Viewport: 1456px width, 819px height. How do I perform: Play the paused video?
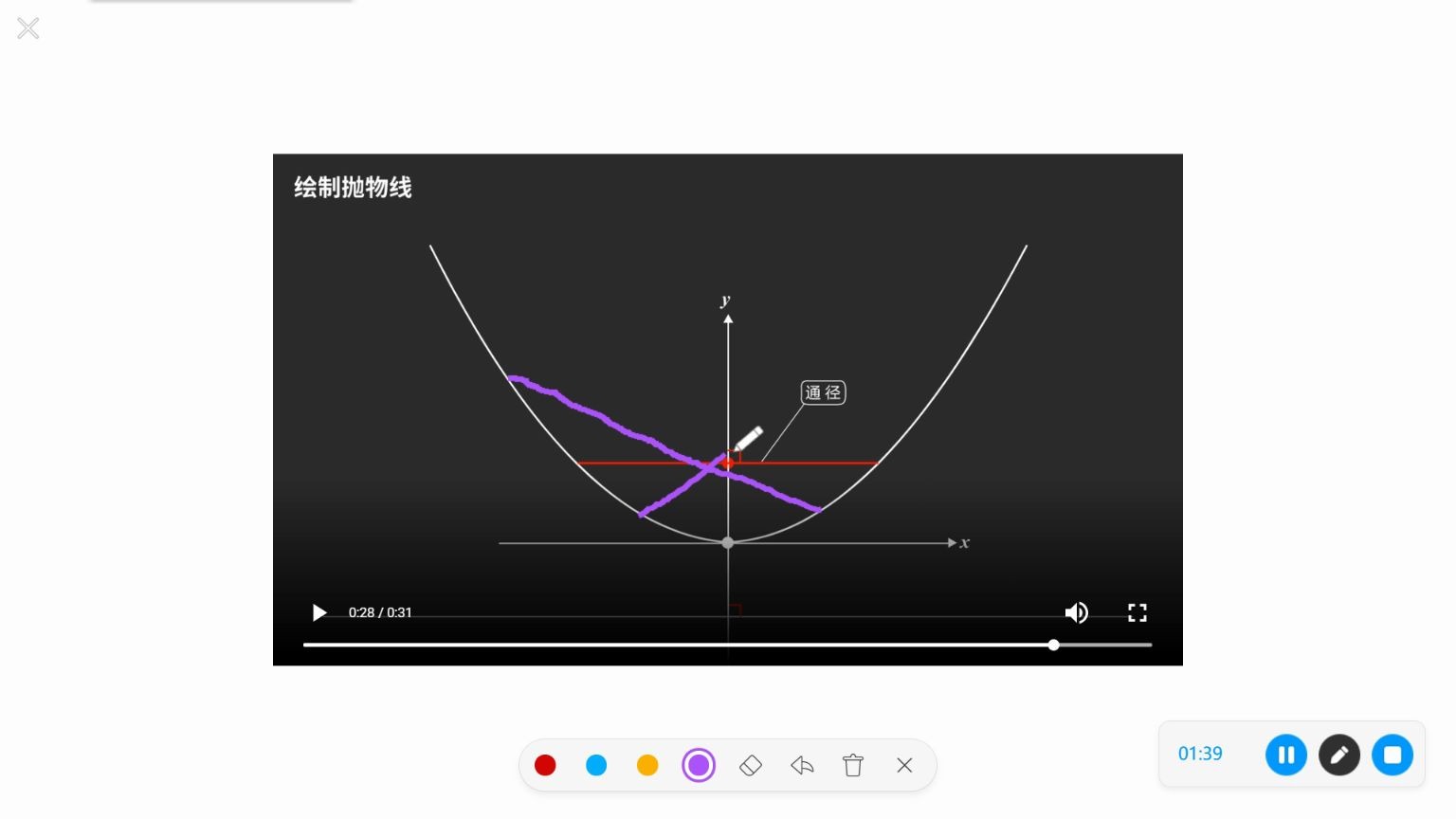pos(318,613)
